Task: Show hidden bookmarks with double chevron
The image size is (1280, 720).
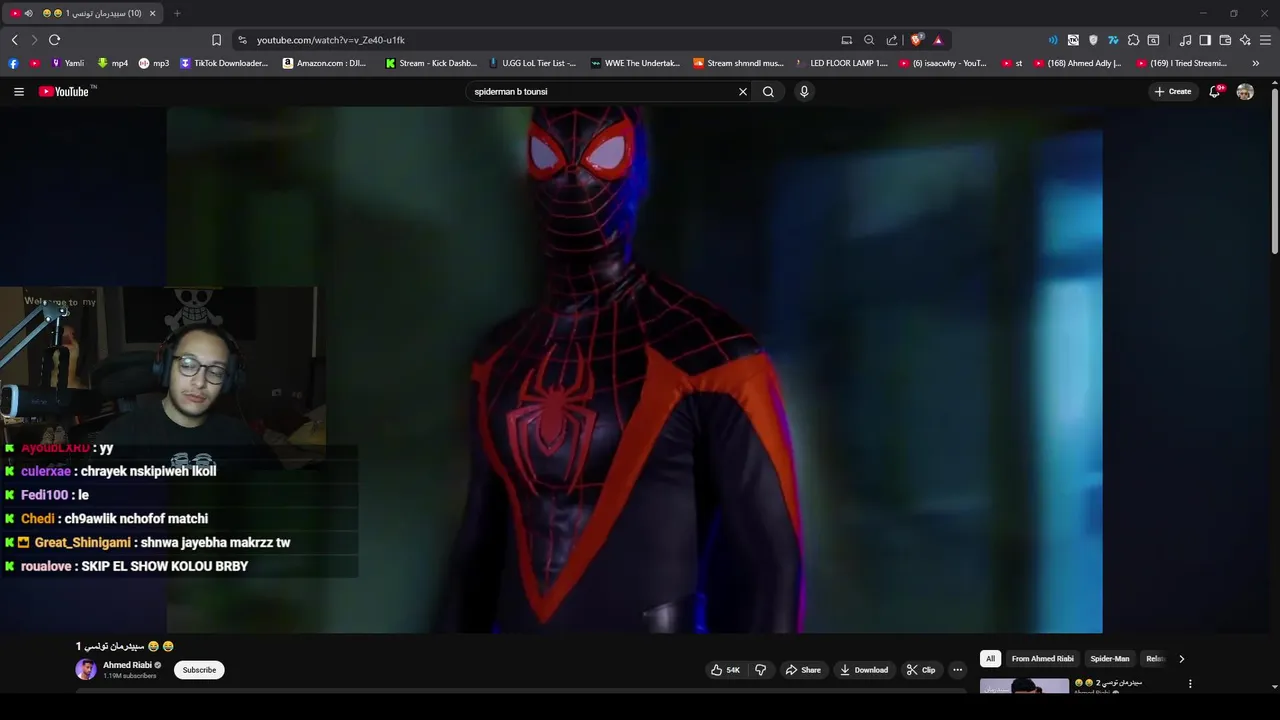Action: pyautogui.click(x=1256, y=63)
